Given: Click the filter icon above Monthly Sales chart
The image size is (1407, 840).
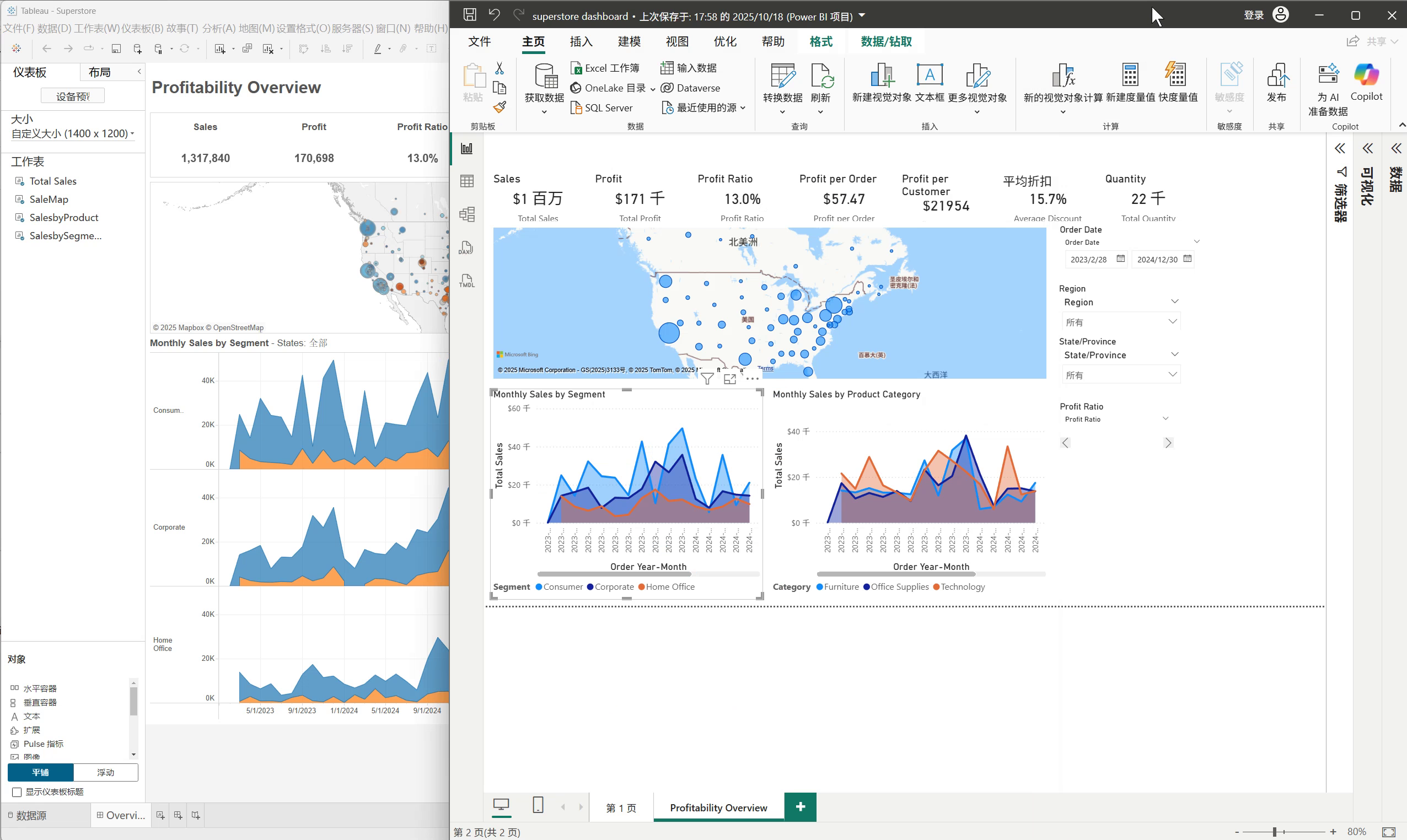Looking at the screenshot, I should point(707,379).
